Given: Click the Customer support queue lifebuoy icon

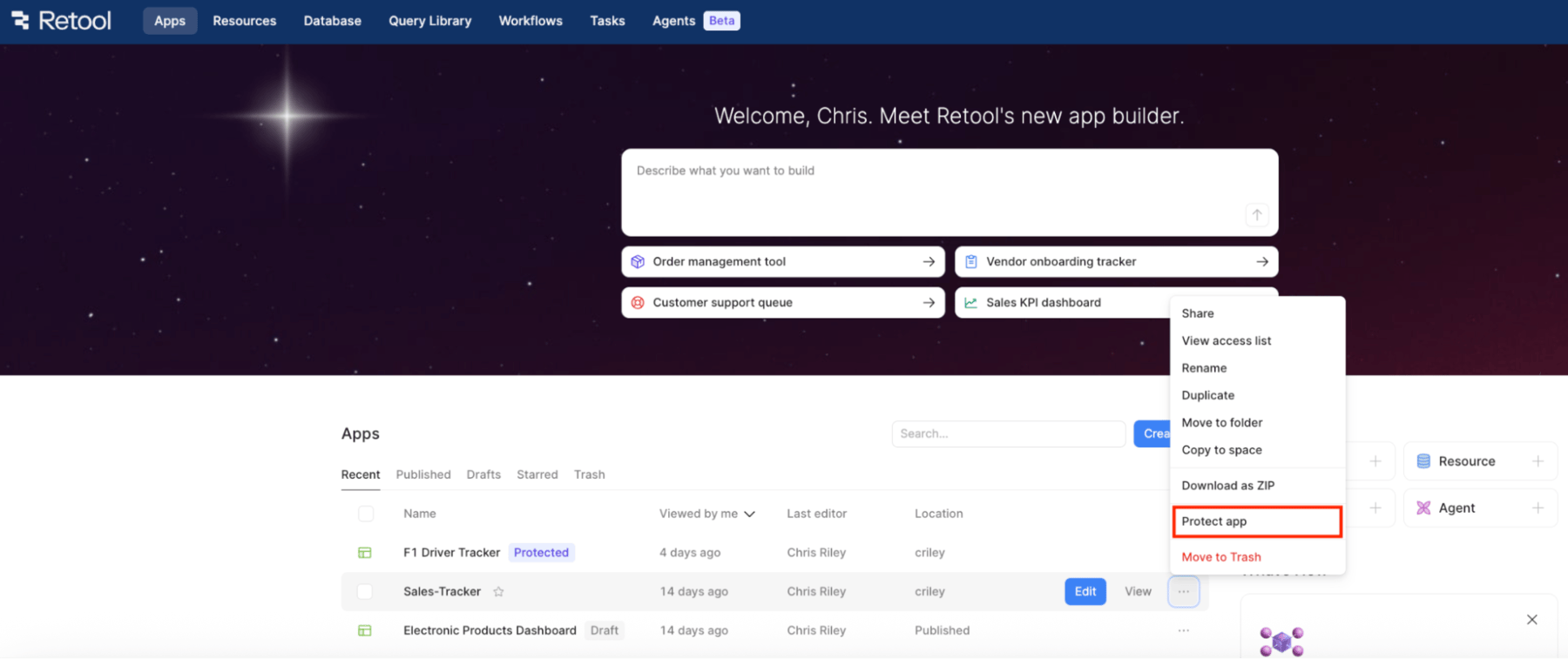Looking at the screenshot, I should coord(638,302).
